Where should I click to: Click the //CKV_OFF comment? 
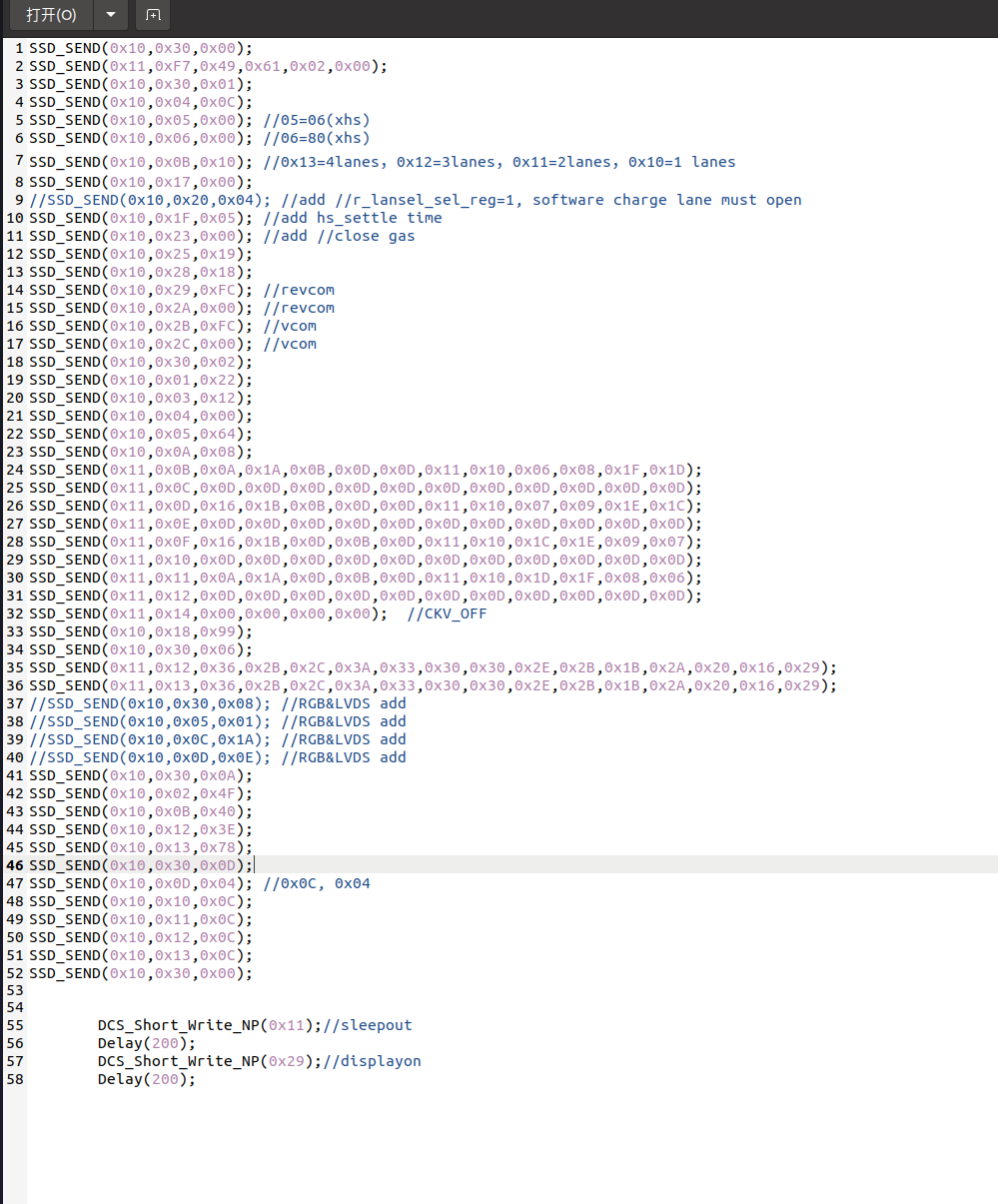click(447, 613)
